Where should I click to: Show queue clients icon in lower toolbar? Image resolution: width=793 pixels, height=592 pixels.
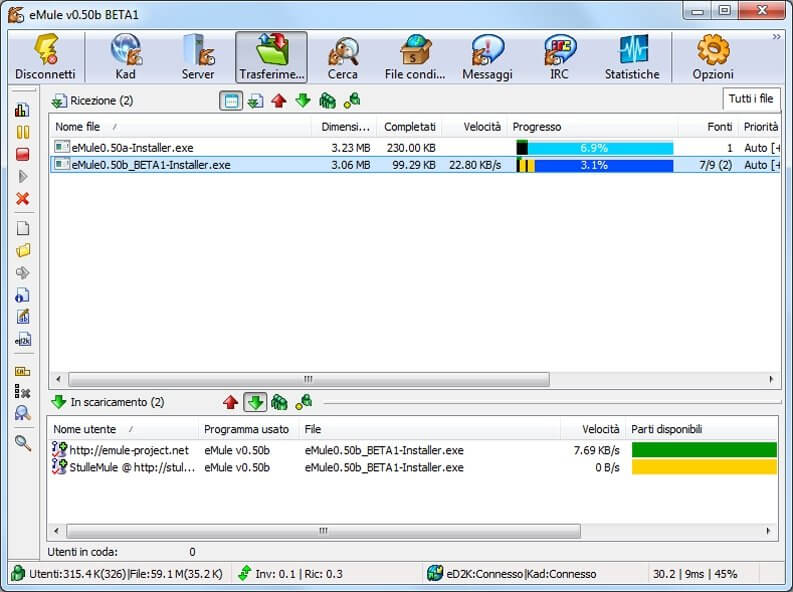(x=279, y=402)
